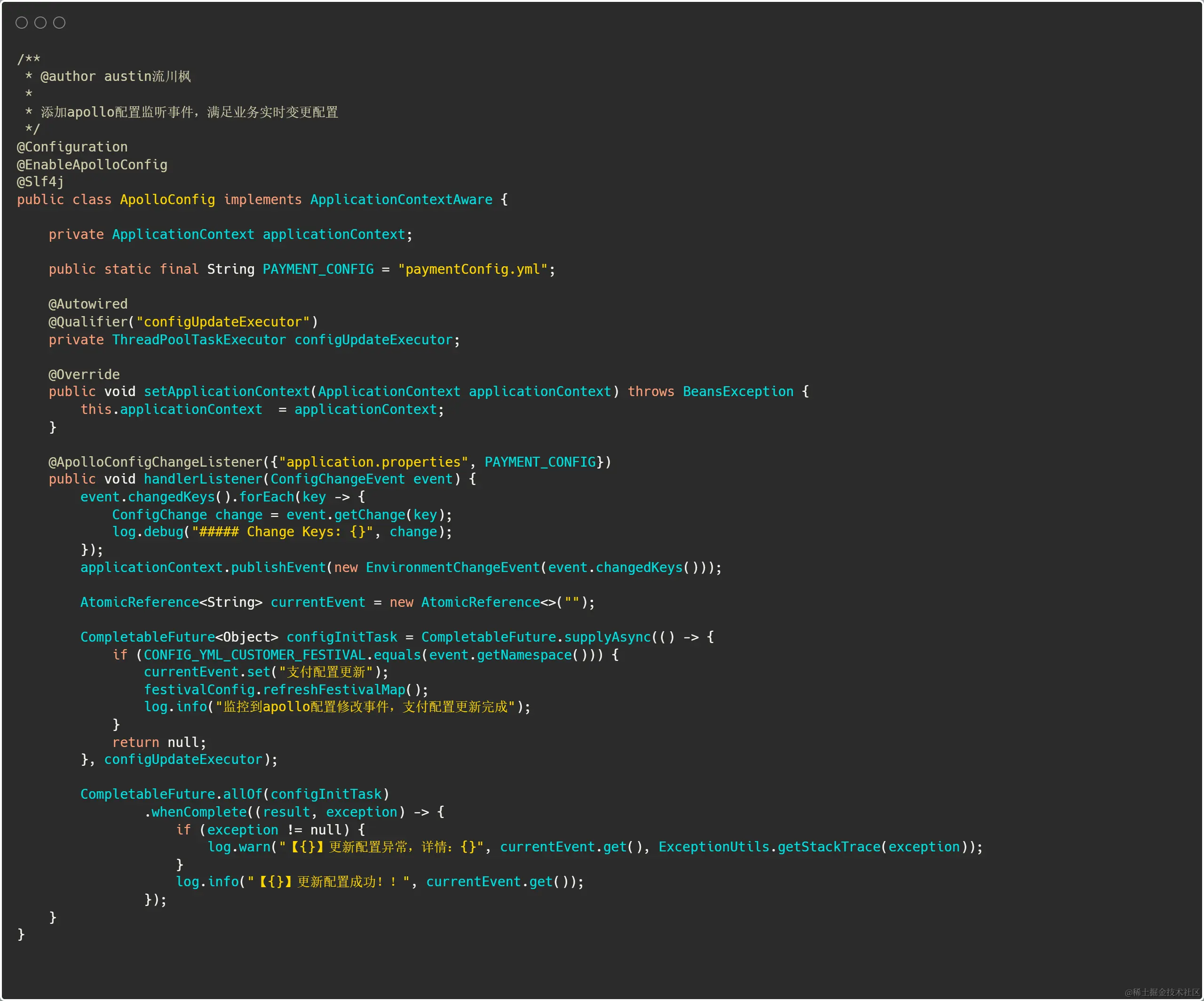Click the @EnableApolloConfig annotation
The width and height of the screenshot is (1204, 1001).
pos(92,165)
